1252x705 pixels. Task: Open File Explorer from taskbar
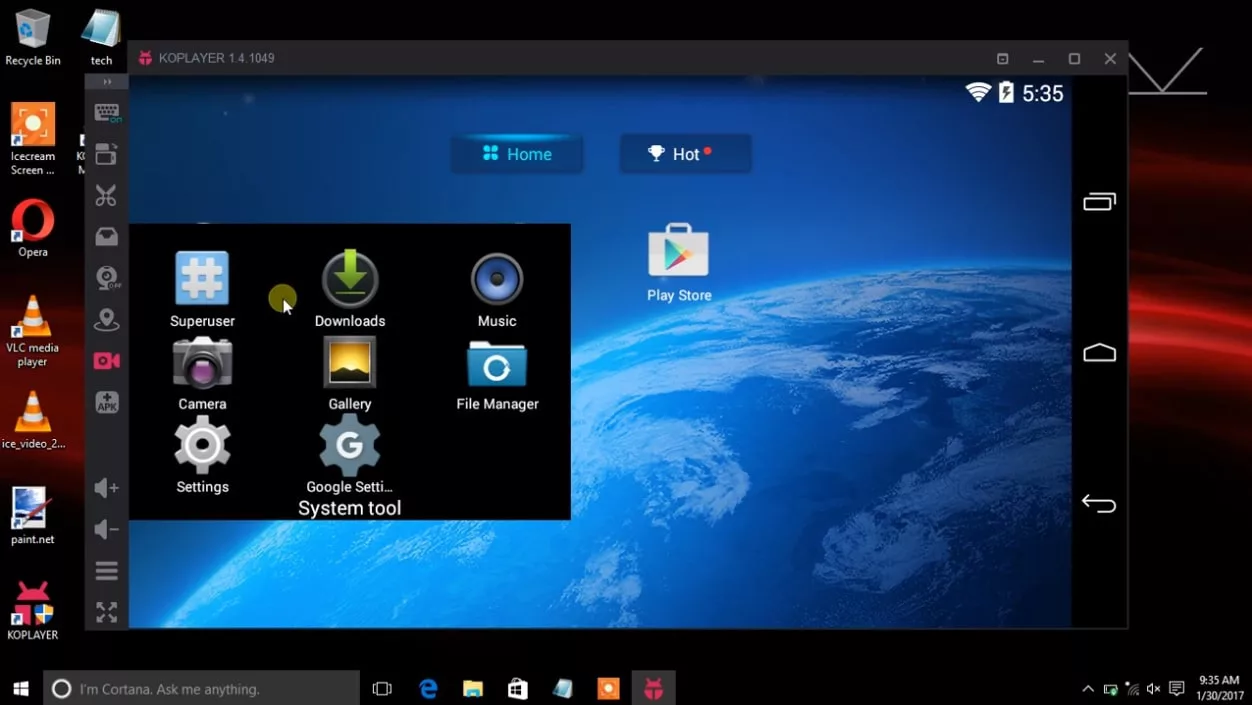click(473, 688)
